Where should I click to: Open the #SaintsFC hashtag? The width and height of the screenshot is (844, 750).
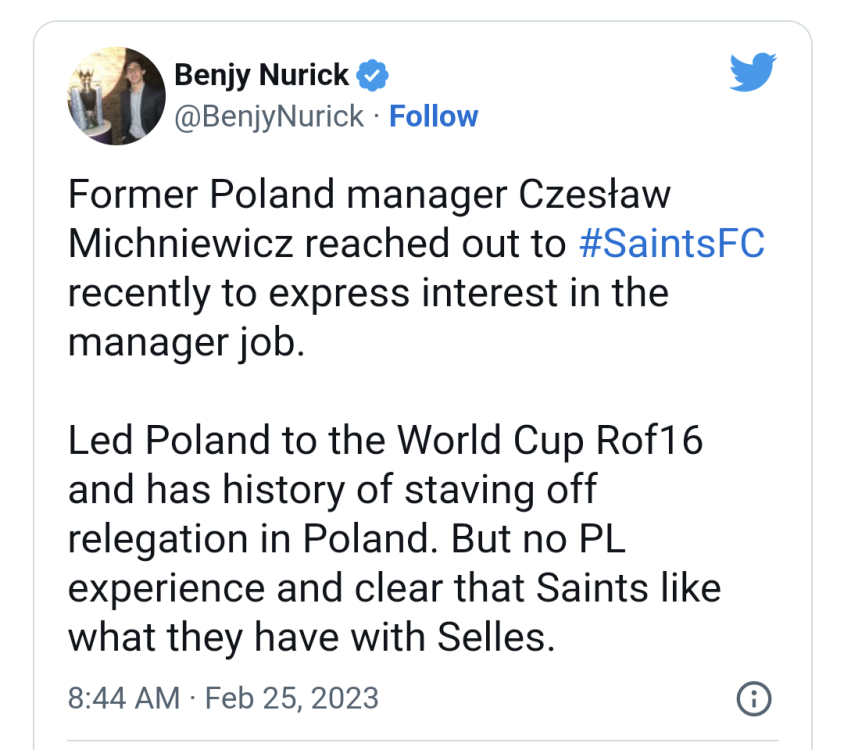(672, 245)
